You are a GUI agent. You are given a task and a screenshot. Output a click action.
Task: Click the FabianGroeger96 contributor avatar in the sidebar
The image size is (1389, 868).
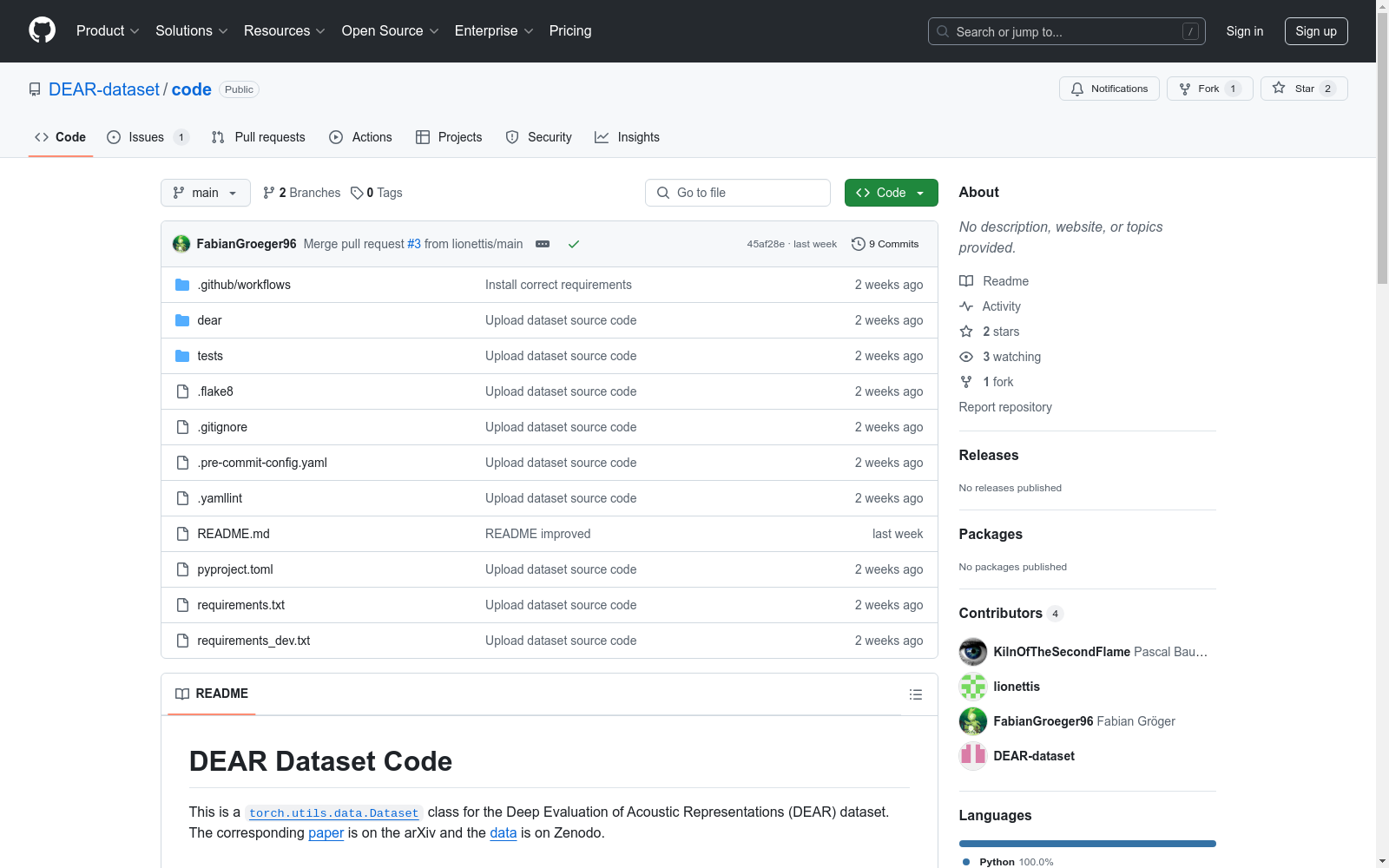973,721
